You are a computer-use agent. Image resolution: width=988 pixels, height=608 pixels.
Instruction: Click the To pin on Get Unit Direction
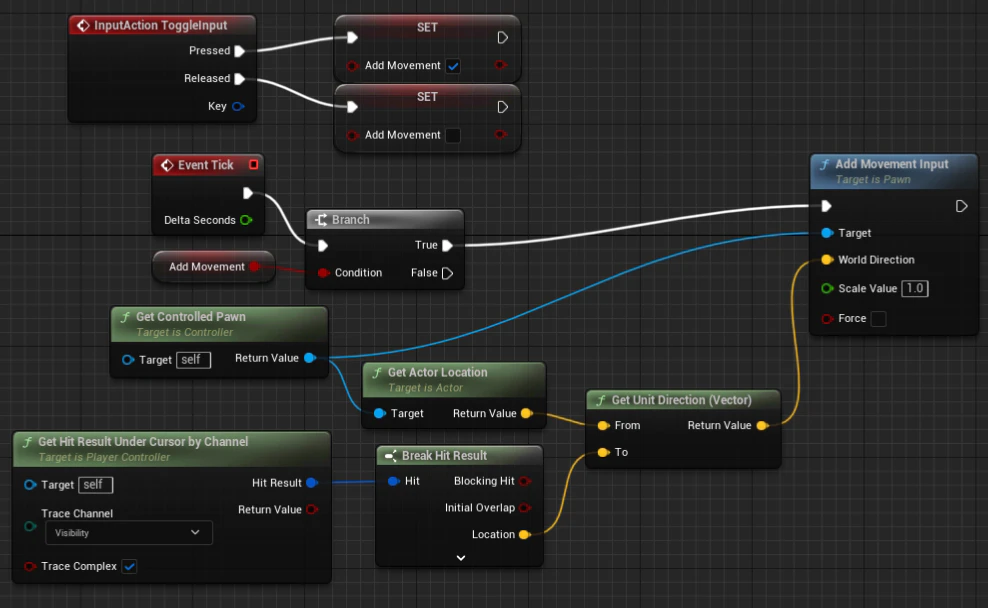coord(603,452)
